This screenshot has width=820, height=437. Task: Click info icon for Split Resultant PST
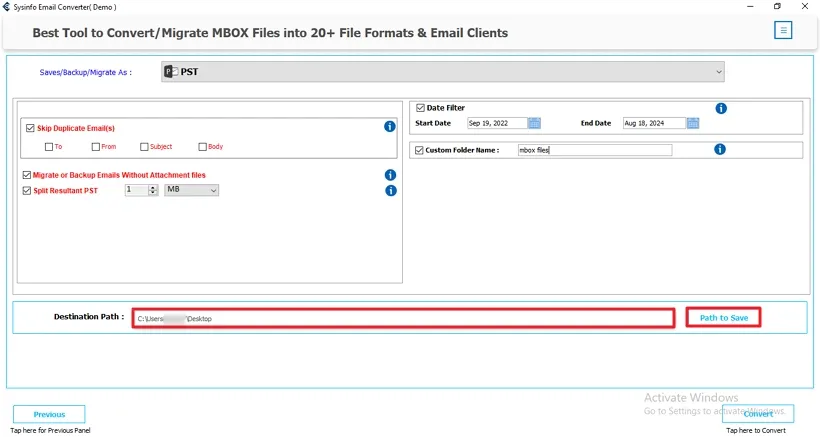[390, 190]
